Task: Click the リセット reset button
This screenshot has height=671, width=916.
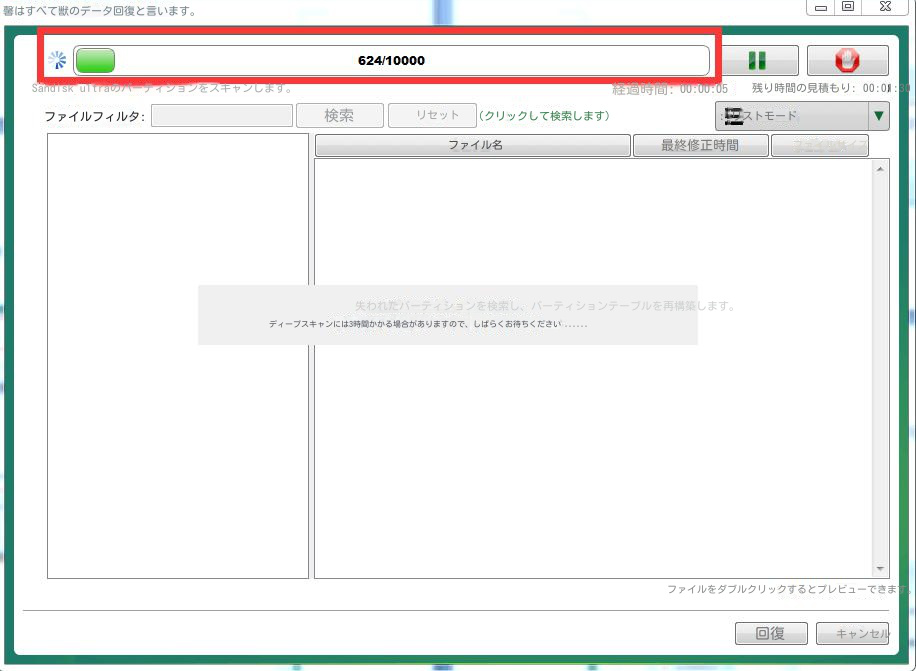Action: pos(432,116)
